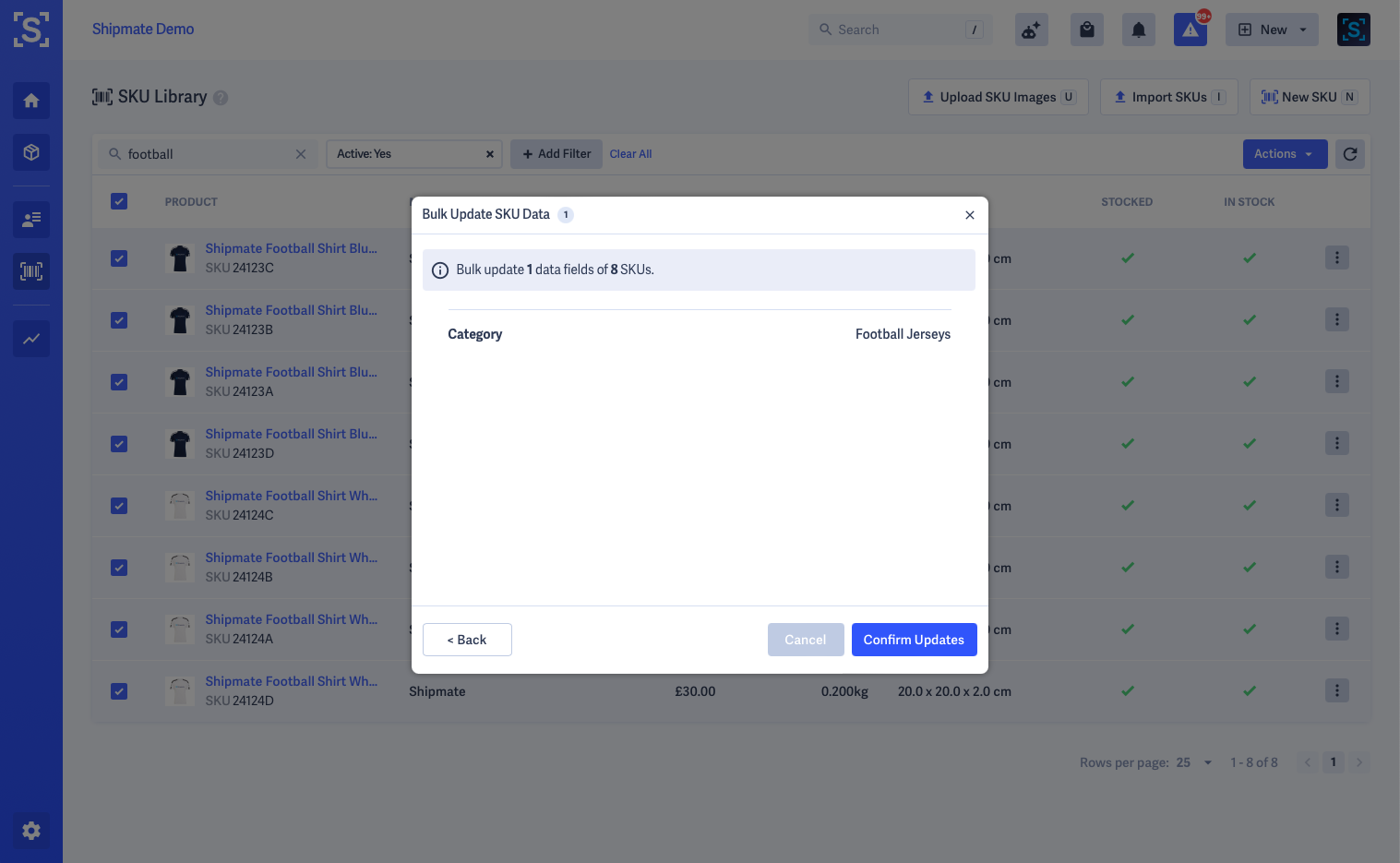Click Clear All filters link
Viewport: 1400px width, 863px height.
[x=630, y=154]
